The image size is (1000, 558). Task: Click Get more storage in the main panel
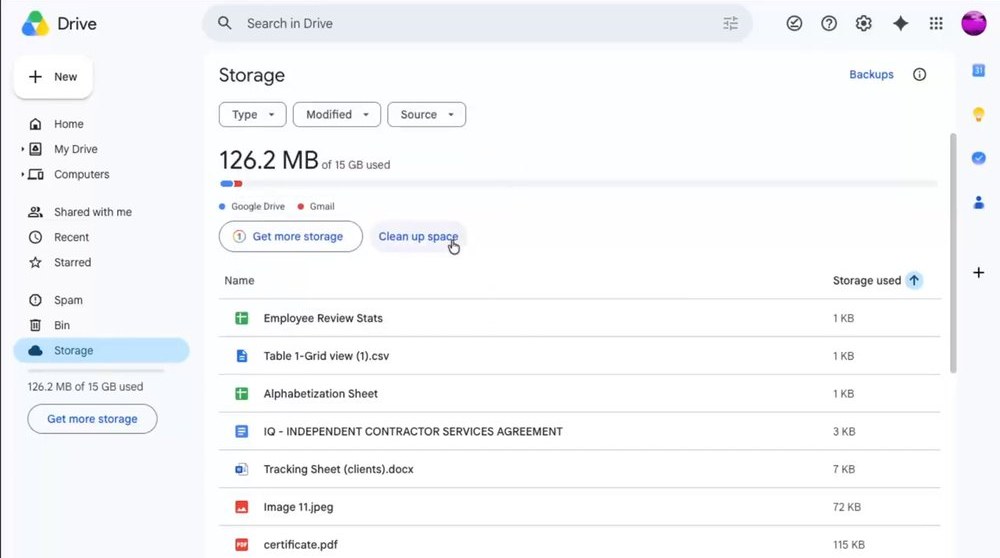pyautogui.click(x=291, y=237)
